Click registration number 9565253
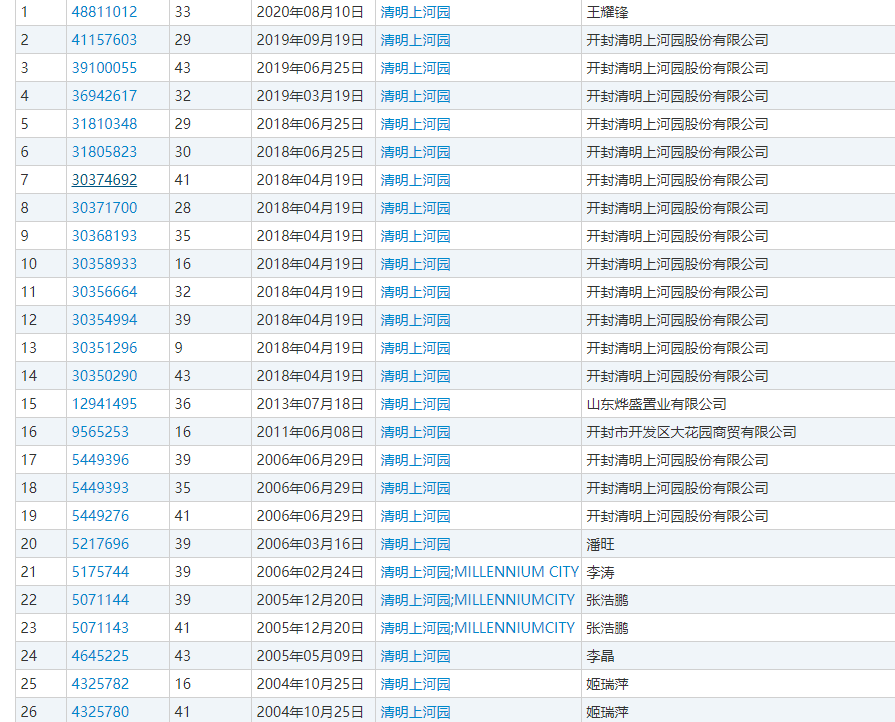895x722 pixels. pos(100,432)
